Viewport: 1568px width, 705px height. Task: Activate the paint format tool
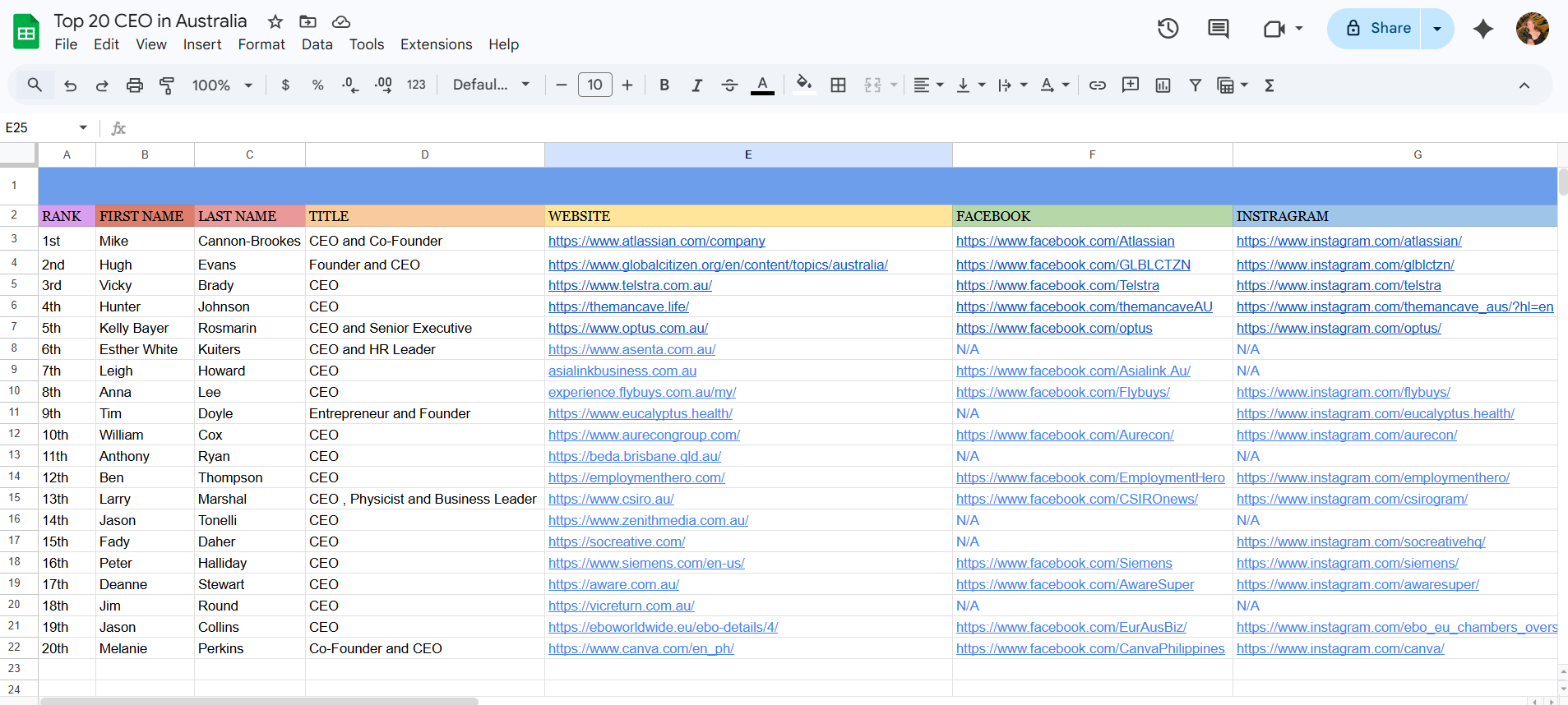click(x=167, y=85)
